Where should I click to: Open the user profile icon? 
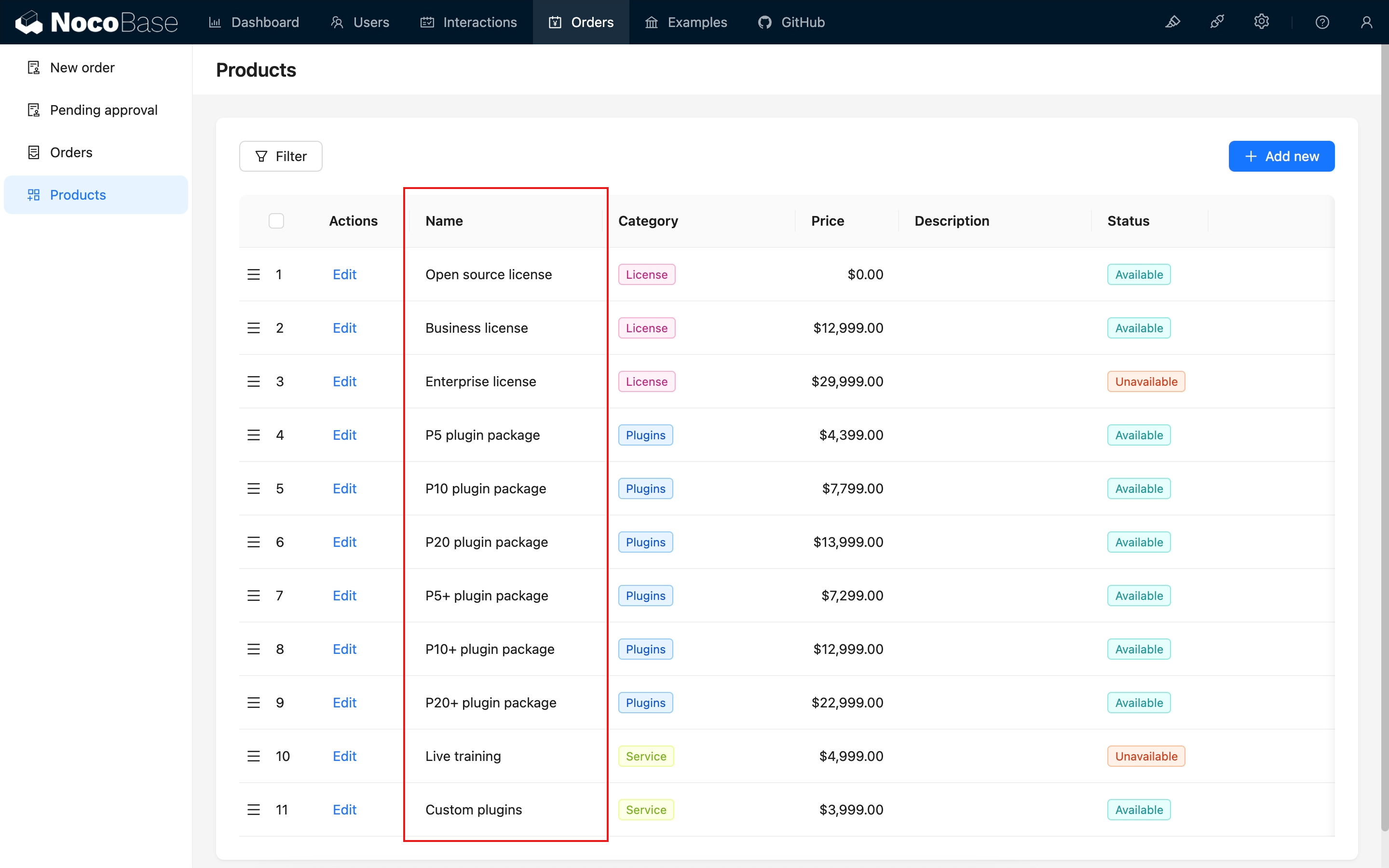point(1366,22)
